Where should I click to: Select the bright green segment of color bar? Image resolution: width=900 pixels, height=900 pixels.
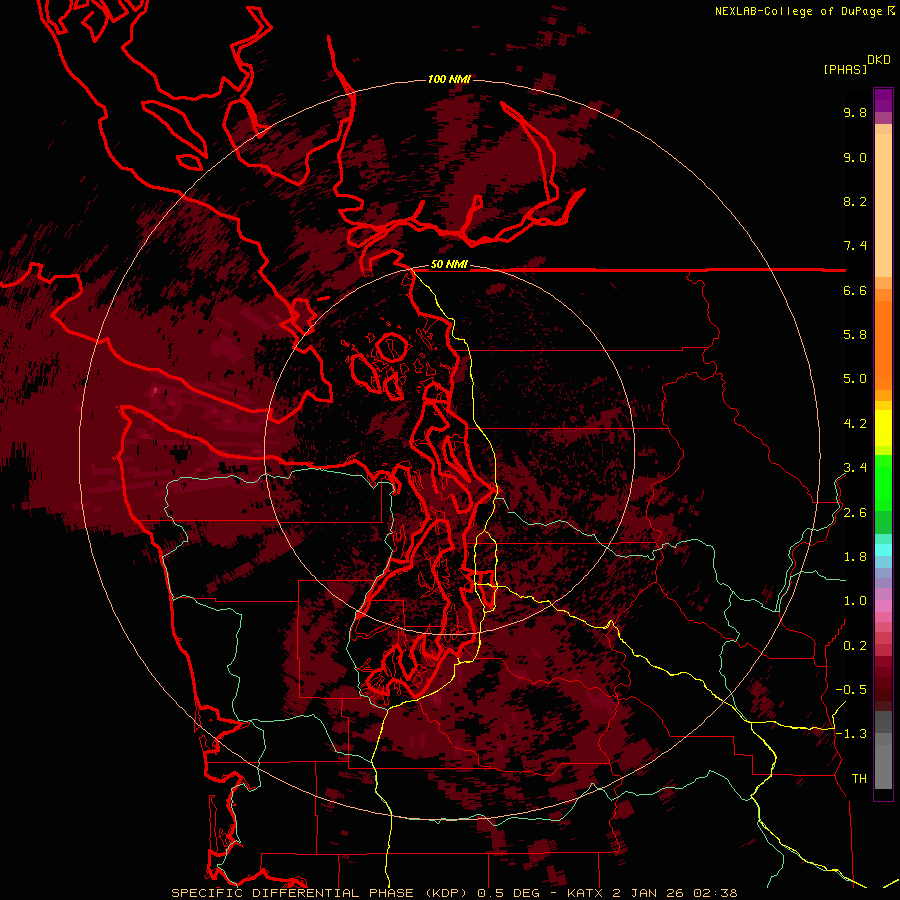[x=883, y=482]
